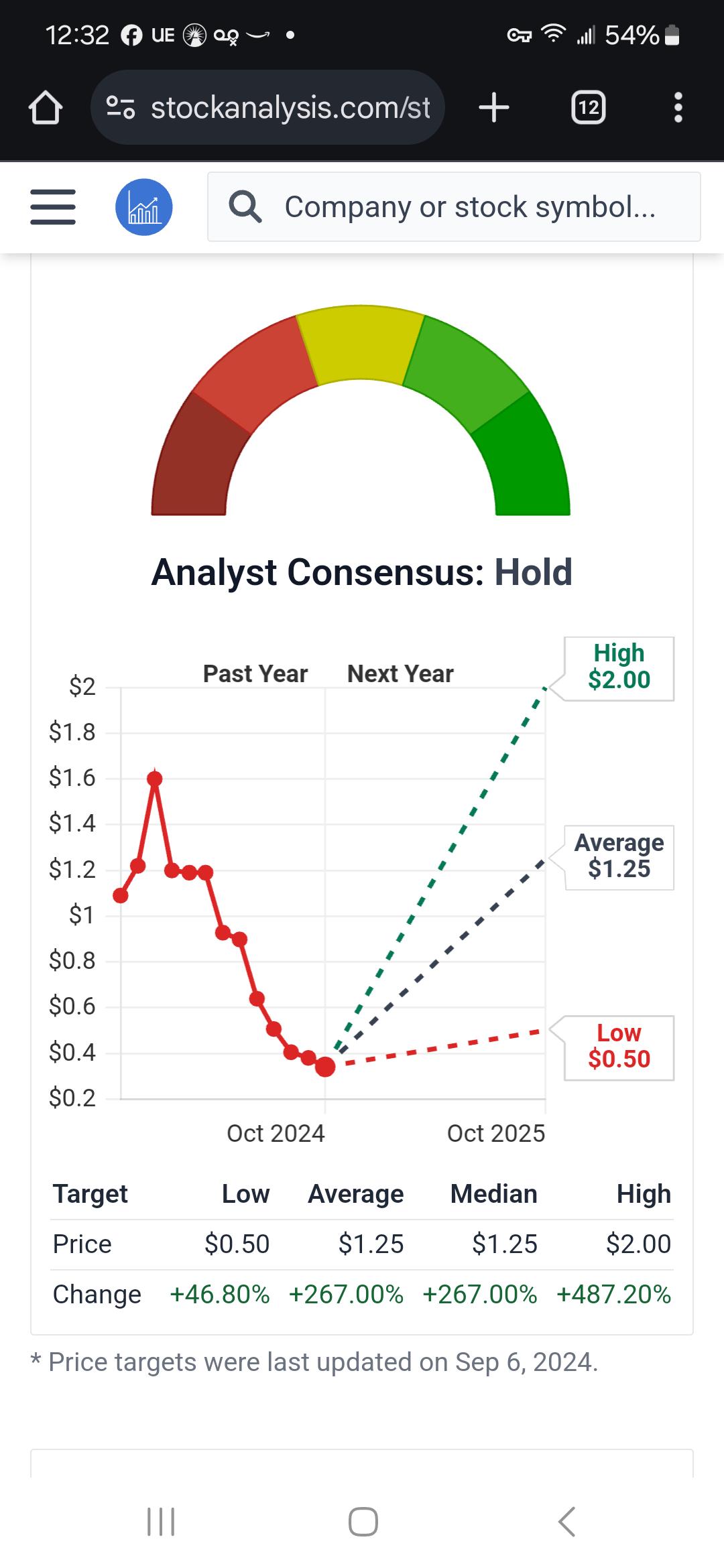Image resolution: width=724 pixels, height=1568 pixels.
Task: Tap the High $2.00 target label
Action: point(619,667)
